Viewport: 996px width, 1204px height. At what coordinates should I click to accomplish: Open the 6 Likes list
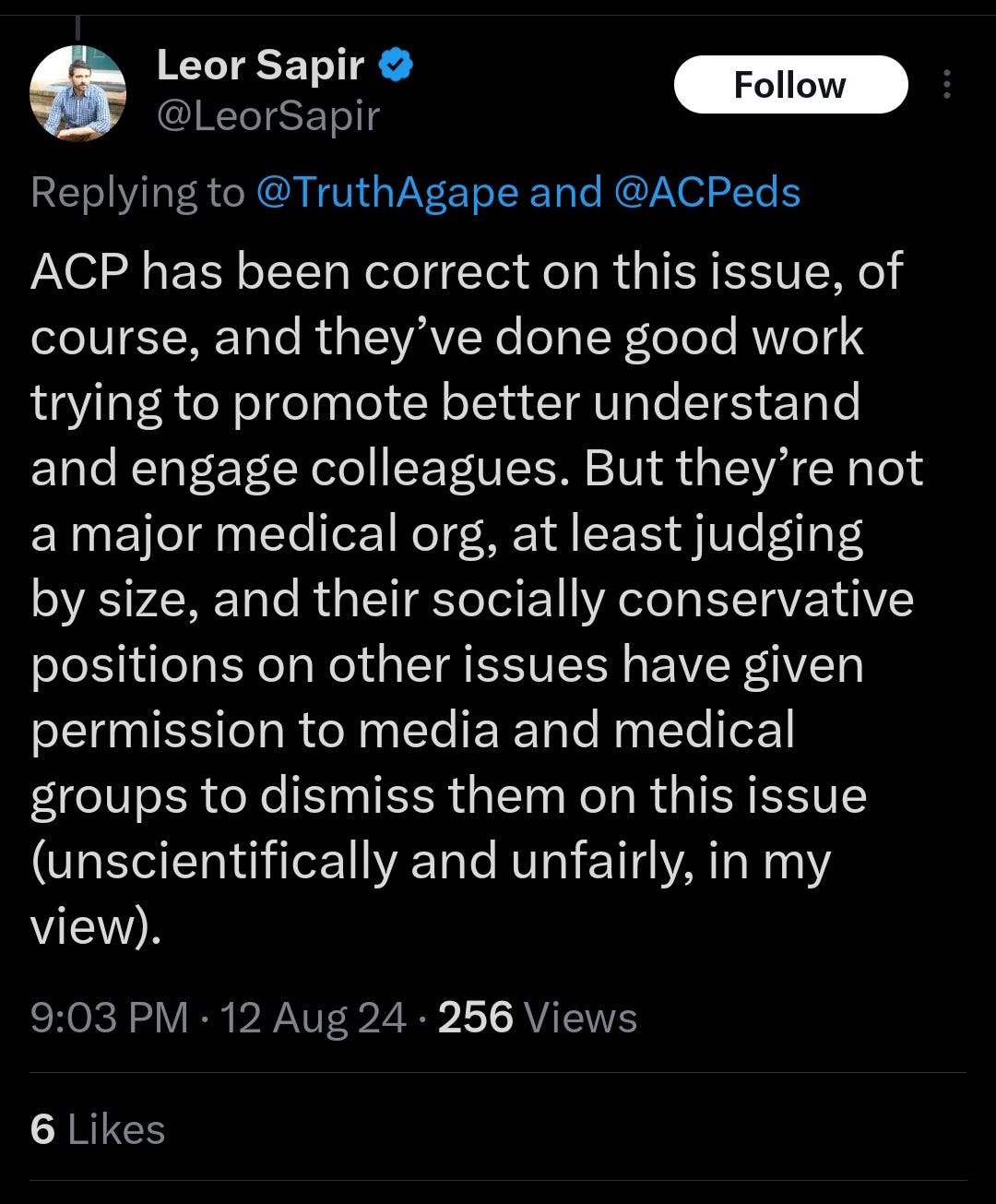pos(98,1130)
